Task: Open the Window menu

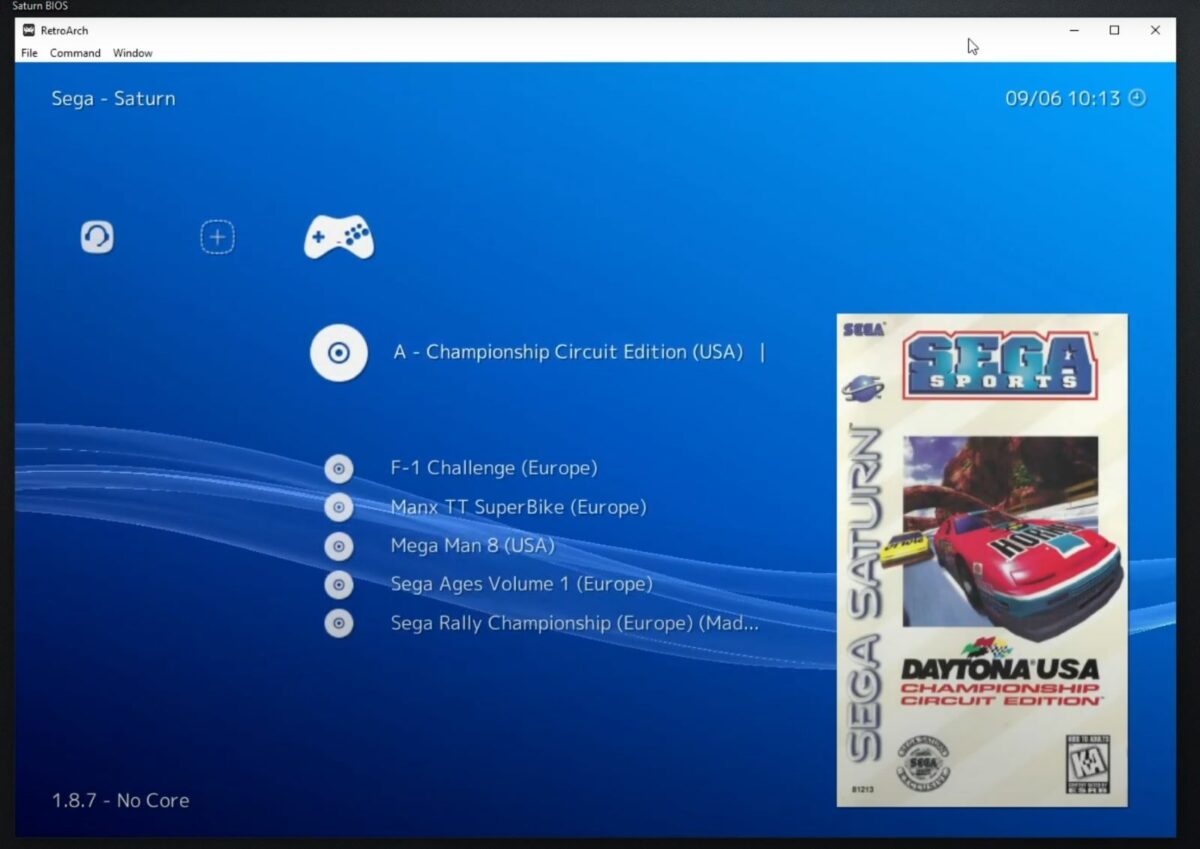Action: click(132, 53)
